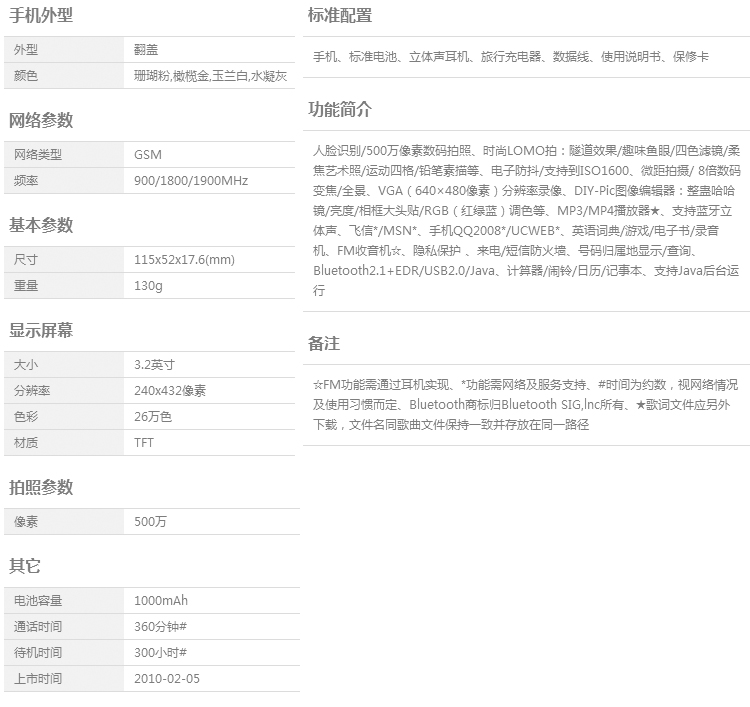The height and width of the screenshot is (707, 750).
Task: Select the 2010-02-05 release date
Action: (167, 679)
